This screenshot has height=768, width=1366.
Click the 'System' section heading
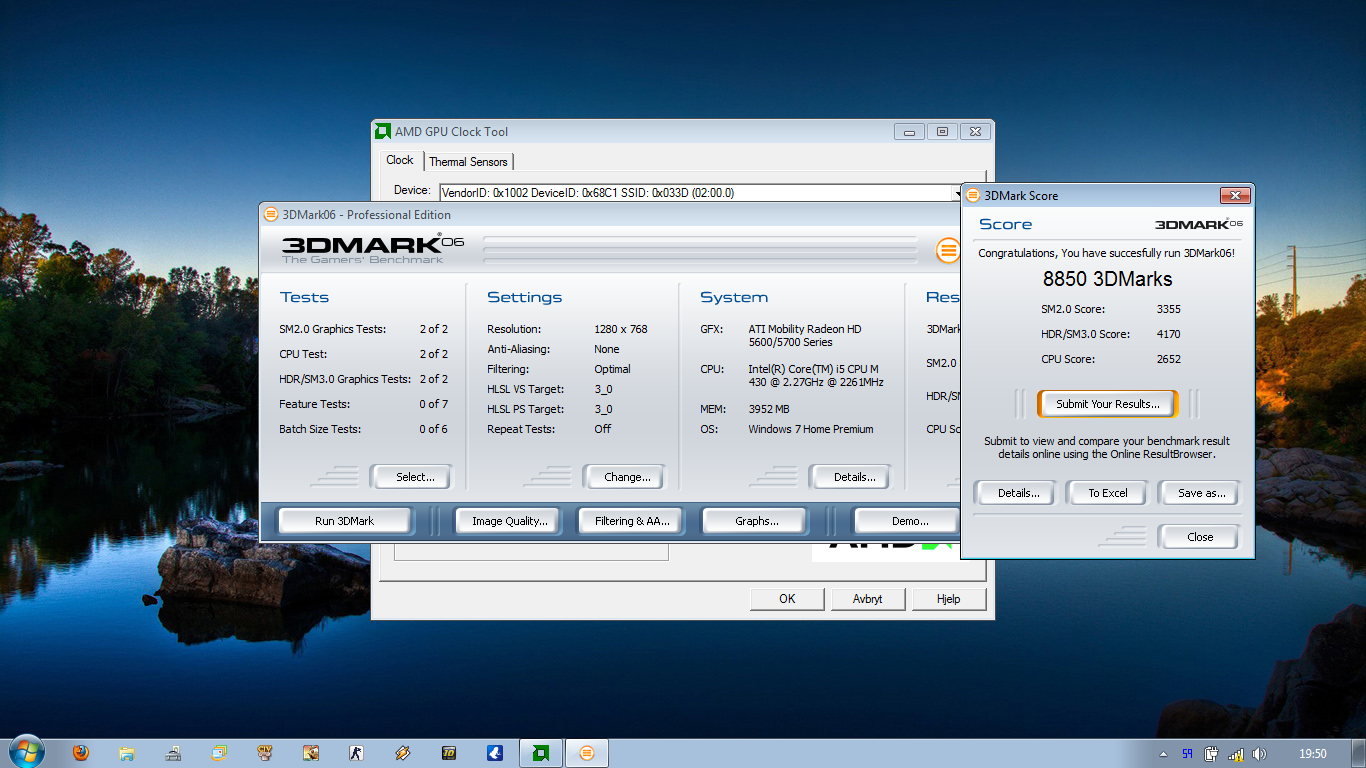click(734, 297)
